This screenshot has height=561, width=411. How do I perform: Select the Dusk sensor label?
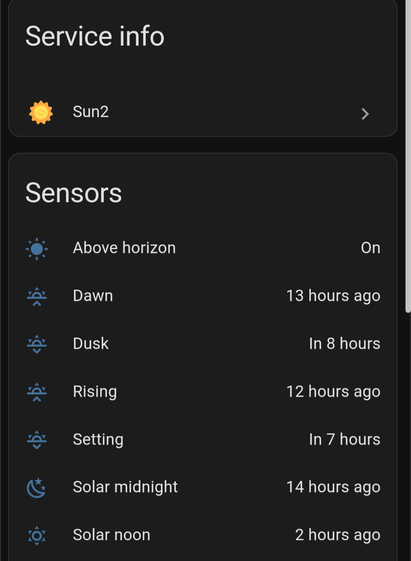[91, 344]
